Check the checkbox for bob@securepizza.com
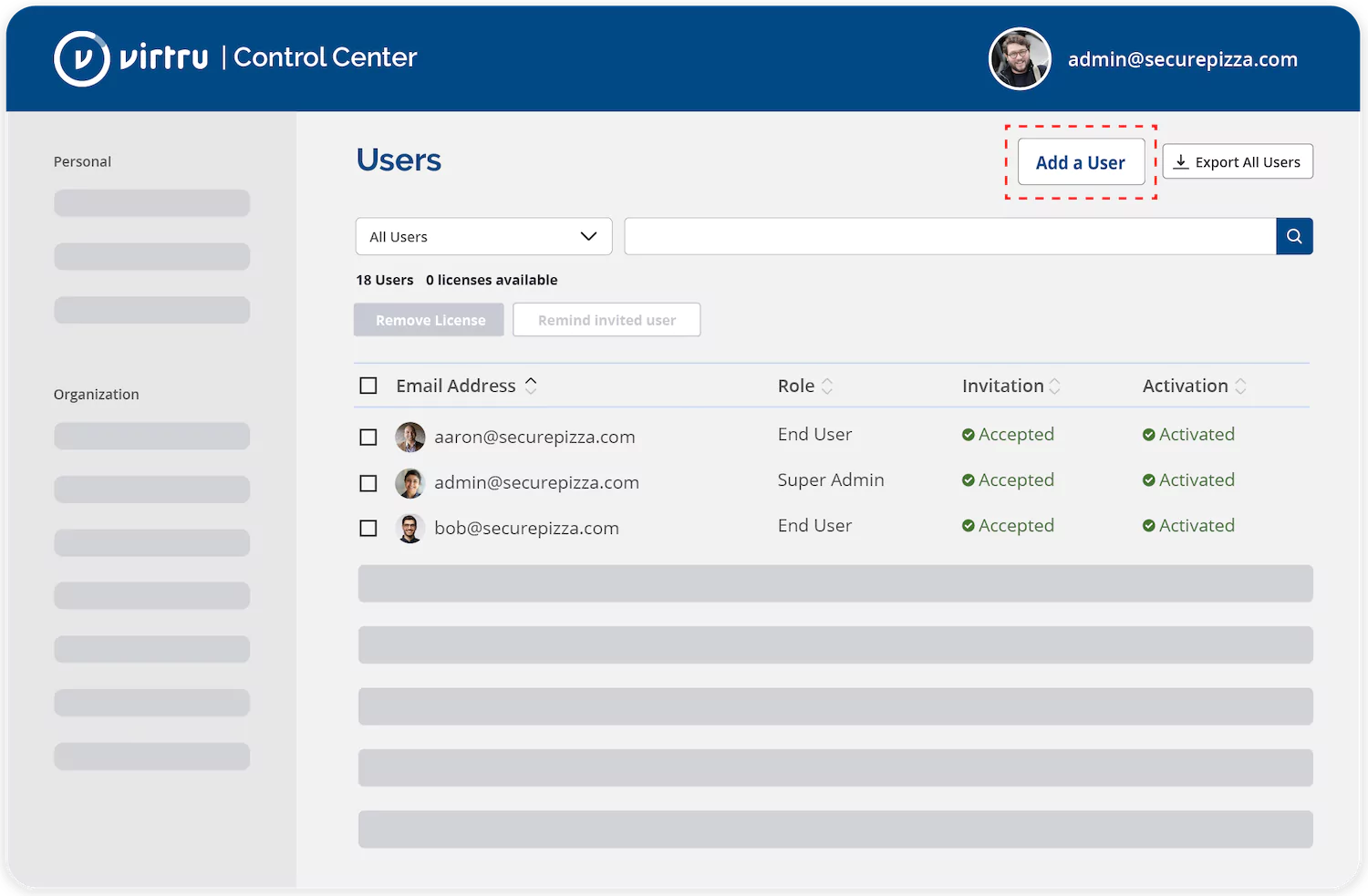The height and width of the screenshot is (896, 1368). pos(368,528)
